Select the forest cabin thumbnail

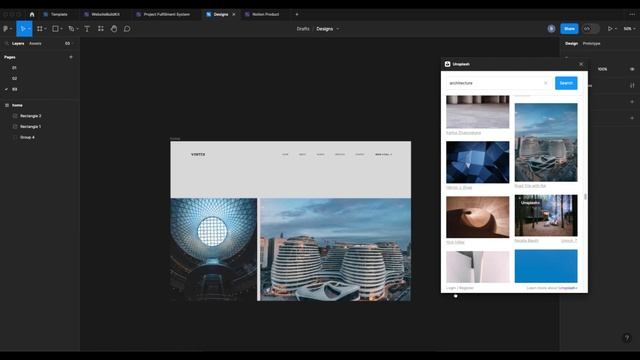pyautogui.click(x=546, y=216)
